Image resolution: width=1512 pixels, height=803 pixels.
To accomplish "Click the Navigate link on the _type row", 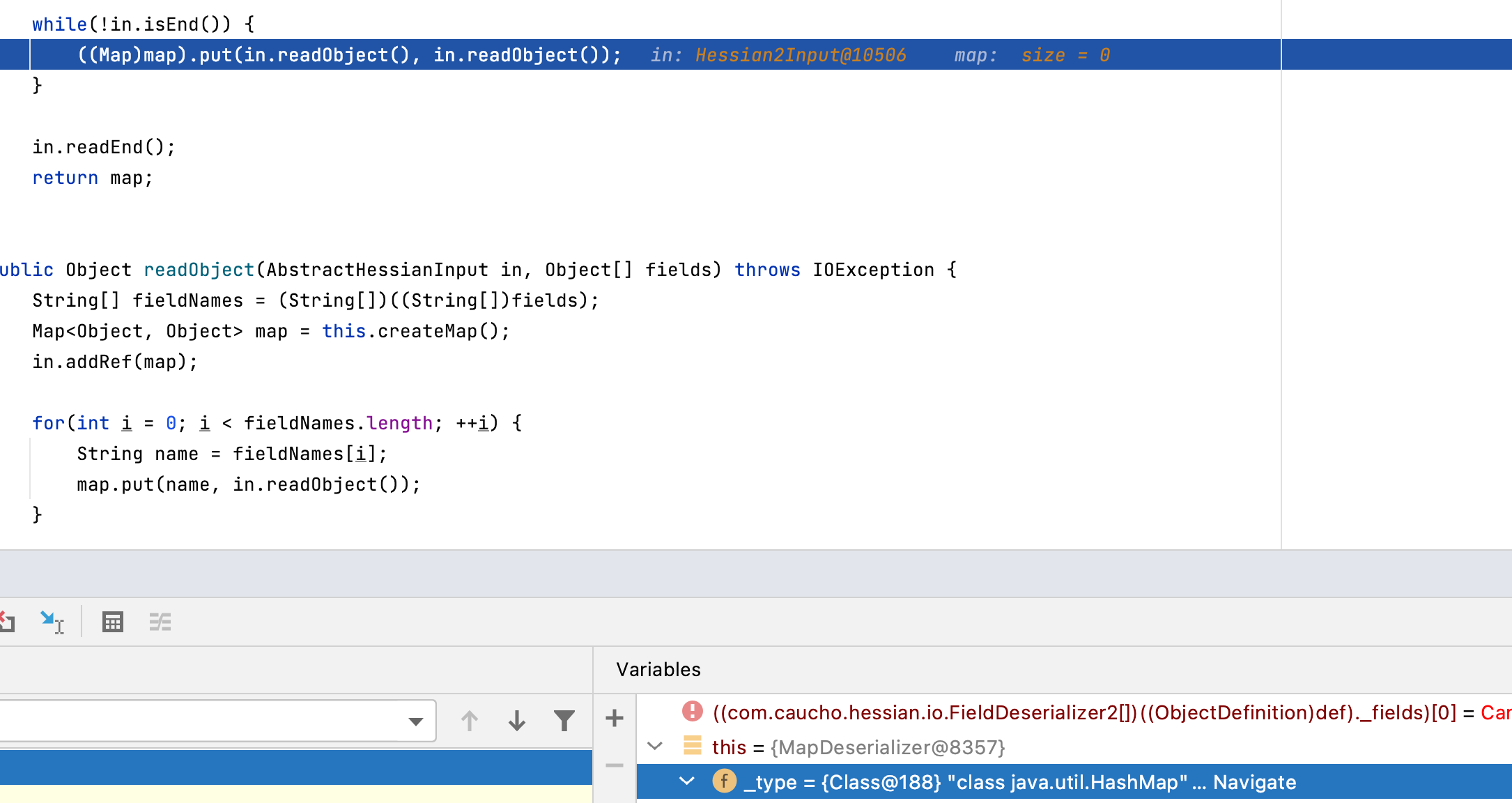I will pyautogui.click(x=1254, y=782).
